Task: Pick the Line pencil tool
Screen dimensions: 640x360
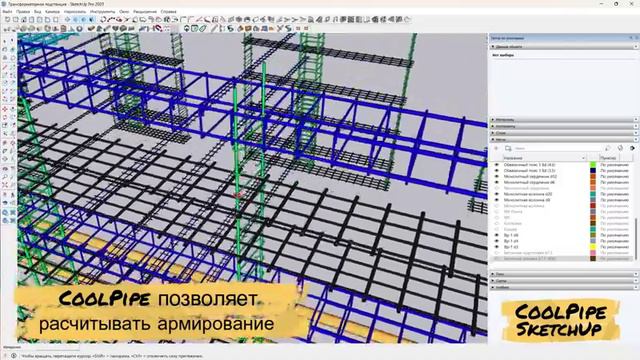Action: [5, 67]
